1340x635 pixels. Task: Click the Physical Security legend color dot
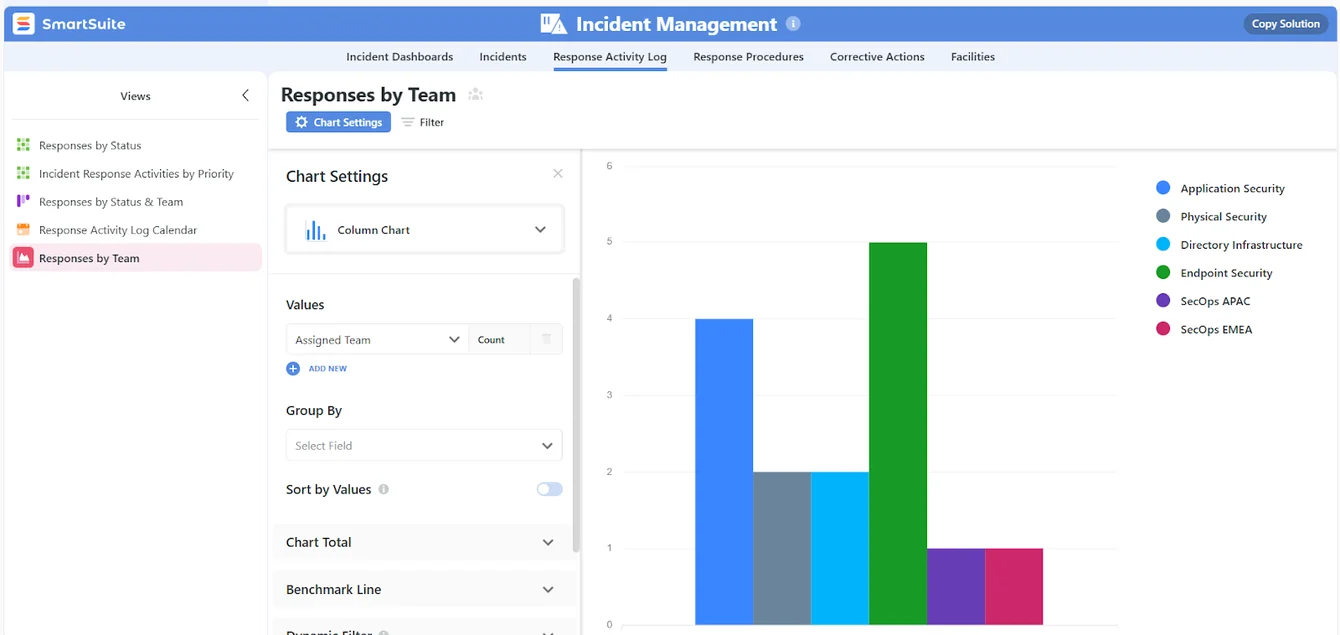click(1163, 216)
